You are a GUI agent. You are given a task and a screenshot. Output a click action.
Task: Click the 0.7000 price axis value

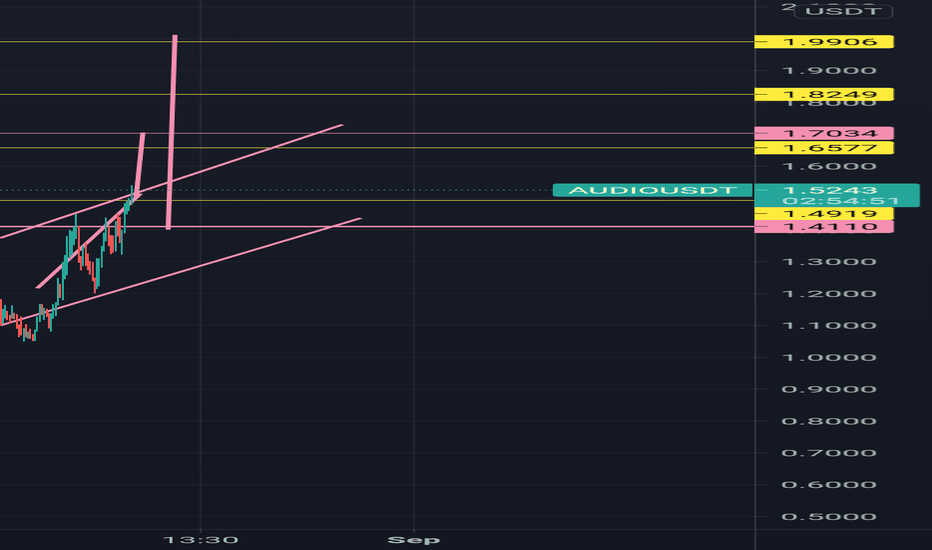click(829, 453)
